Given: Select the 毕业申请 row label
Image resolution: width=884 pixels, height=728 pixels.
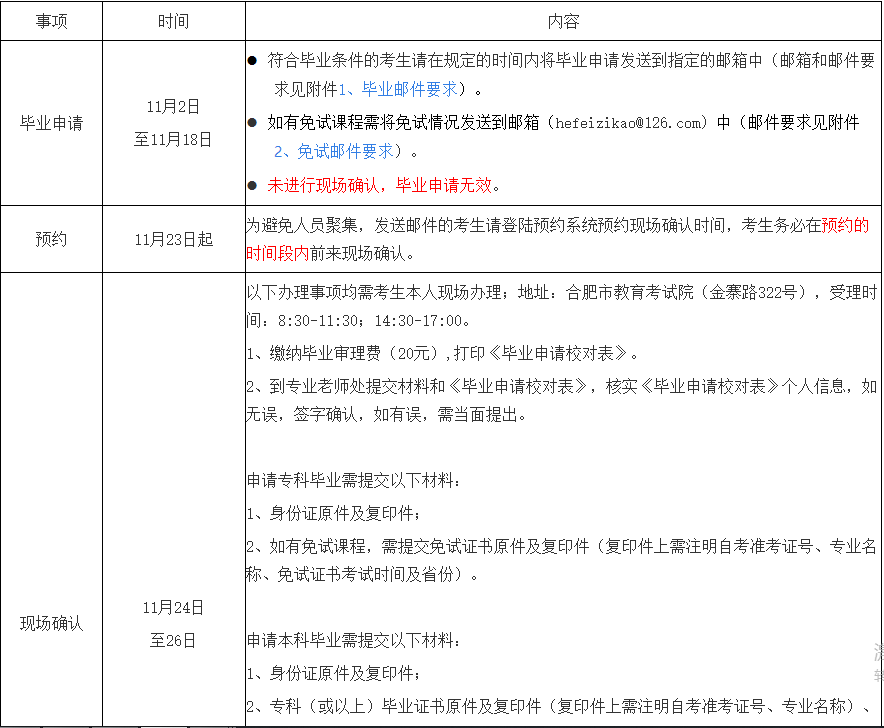Looking at the screenshot, I should pyautogui.click(x=51, y=123).
